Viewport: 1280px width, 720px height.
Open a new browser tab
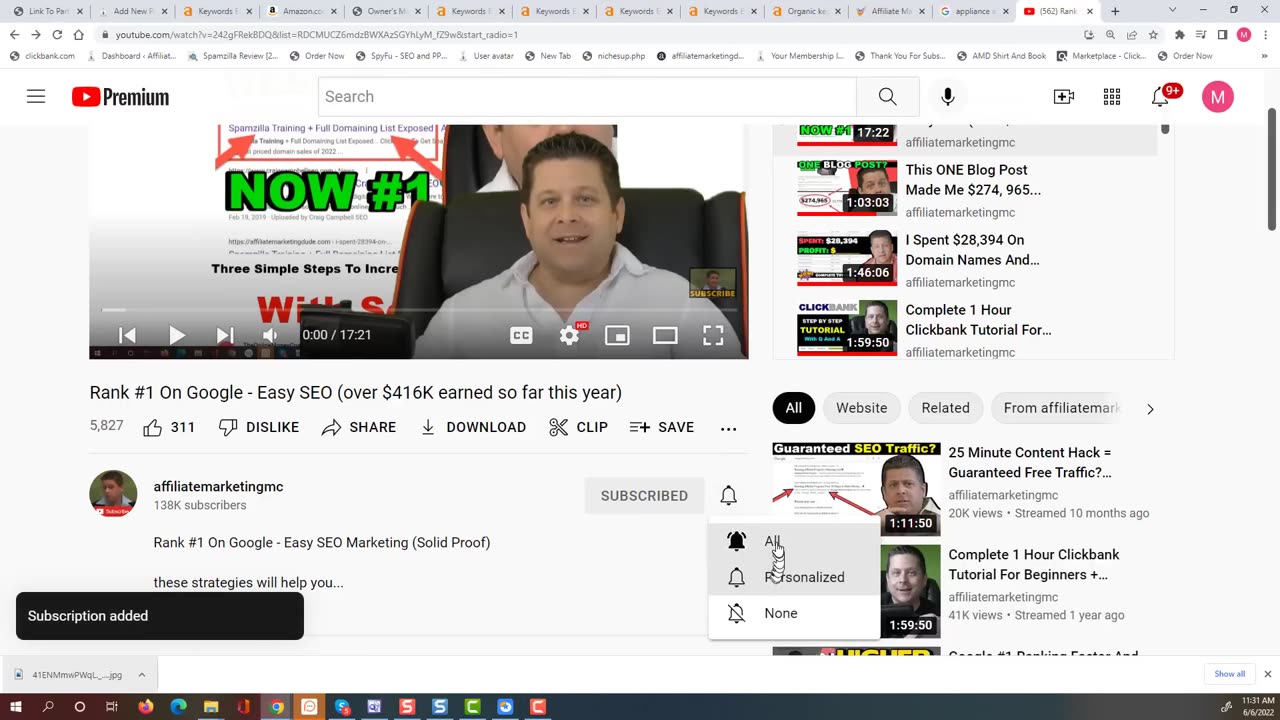pos(1115,11)
